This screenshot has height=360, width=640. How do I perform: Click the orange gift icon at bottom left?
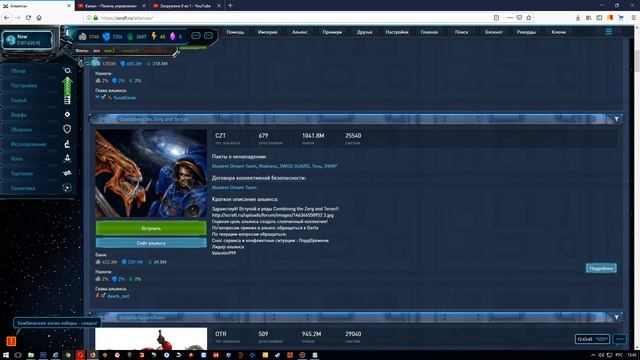tap(11, 341)
